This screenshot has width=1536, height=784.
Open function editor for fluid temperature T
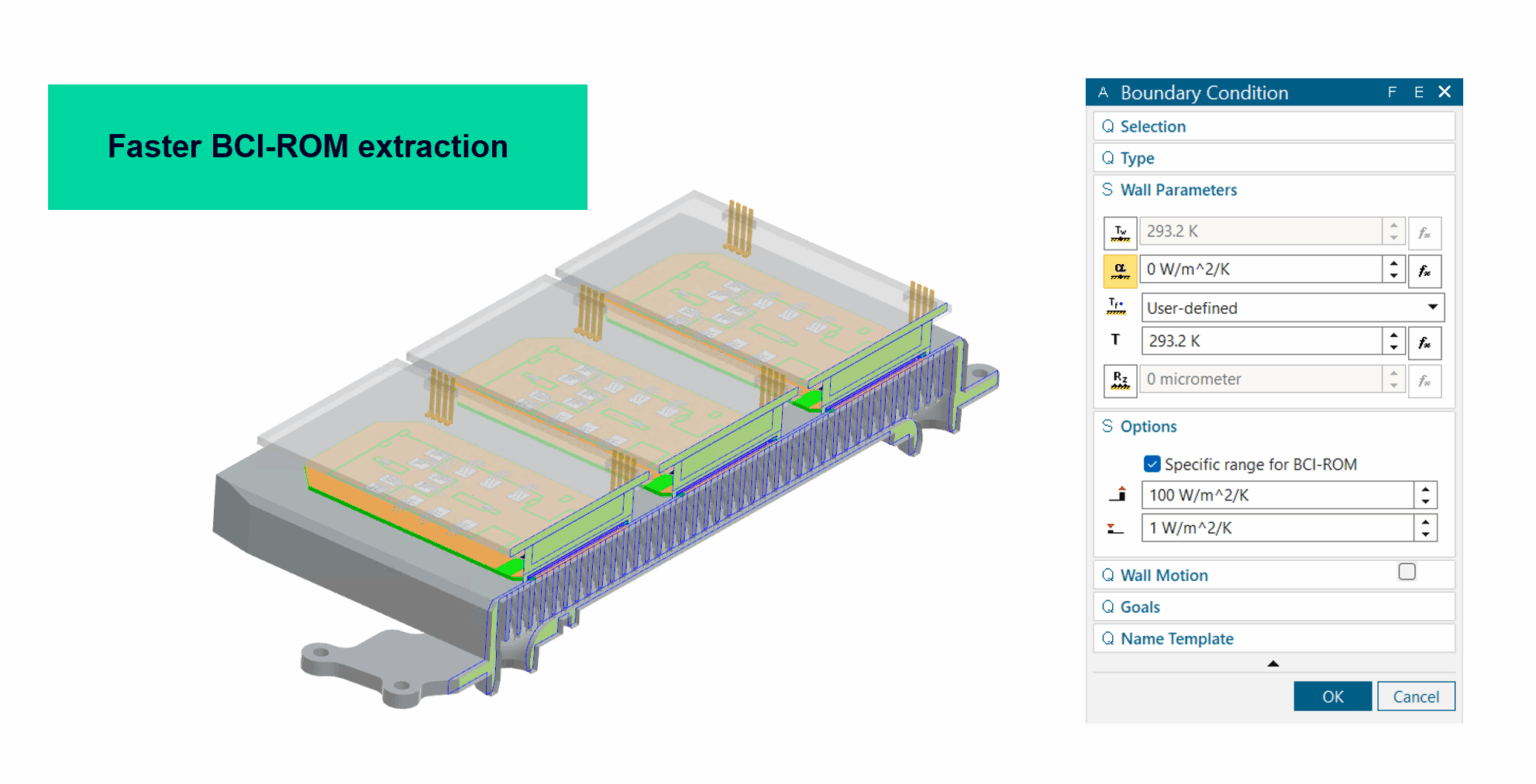pyautogui.click(x=1424, y=342)
